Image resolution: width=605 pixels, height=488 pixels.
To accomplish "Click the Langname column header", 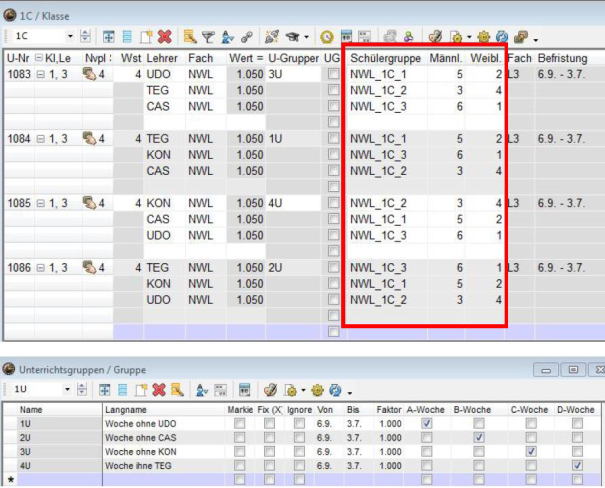I will (124, 409).
